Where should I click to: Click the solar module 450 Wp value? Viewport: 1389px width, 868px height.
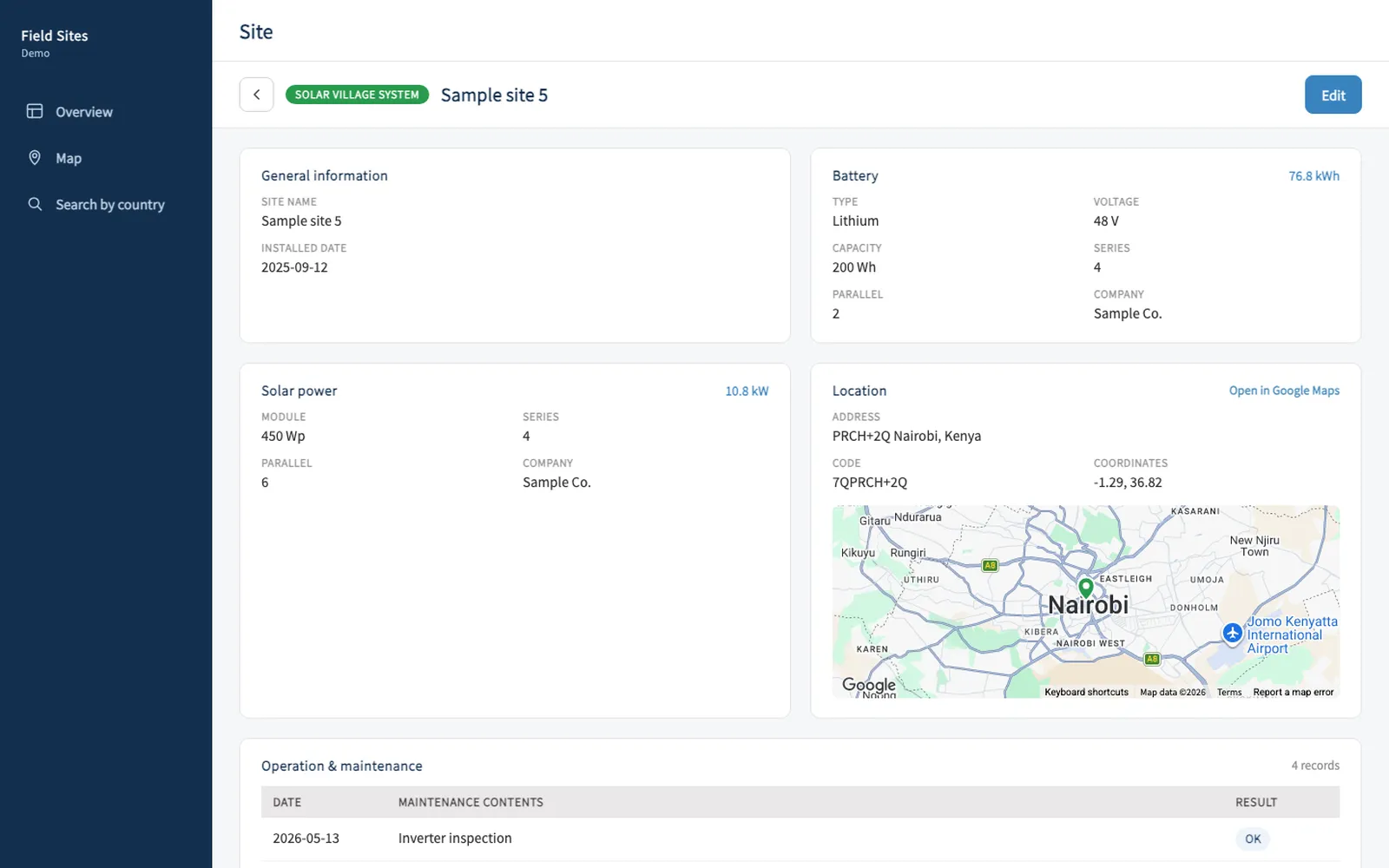pos(283,436)
